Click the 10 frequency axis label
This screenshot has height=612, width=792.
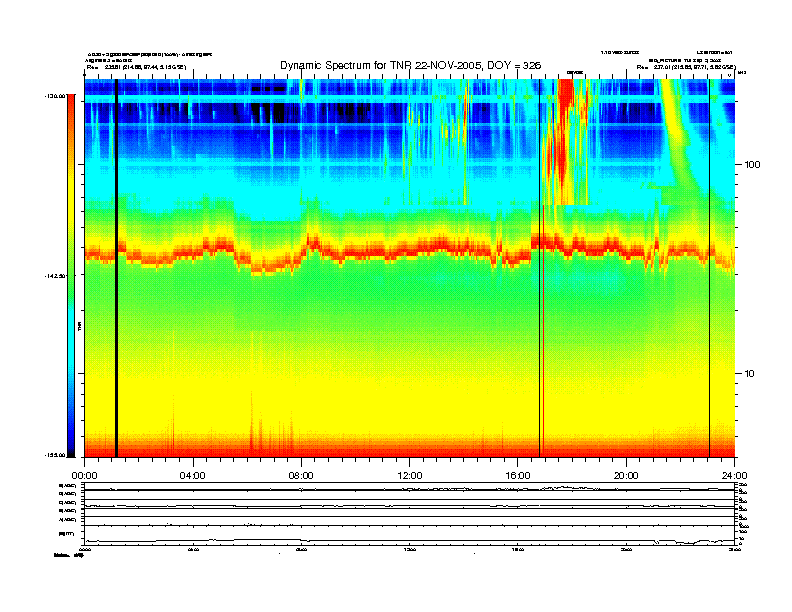coord(750,374)
